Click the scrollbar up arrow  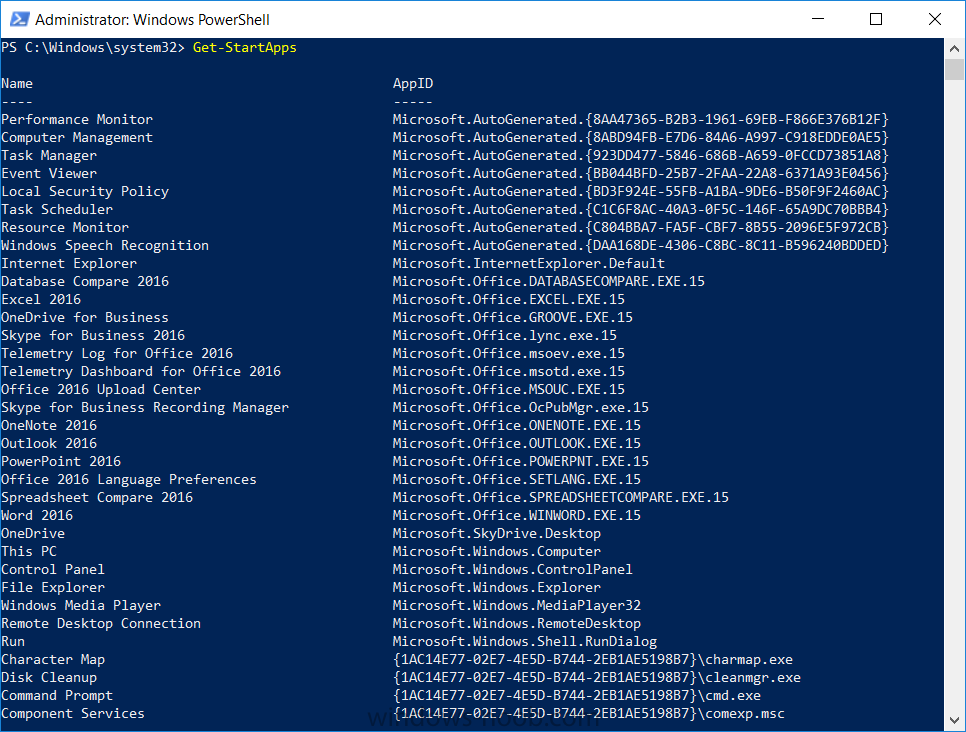click(x=954, y=48)
